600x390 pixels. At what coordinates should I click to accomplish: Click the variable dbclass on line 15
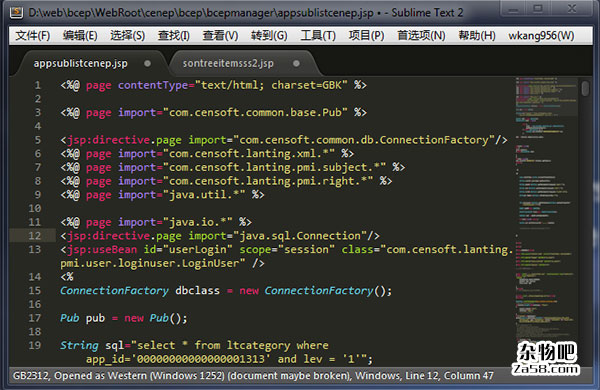coord(197,291)
